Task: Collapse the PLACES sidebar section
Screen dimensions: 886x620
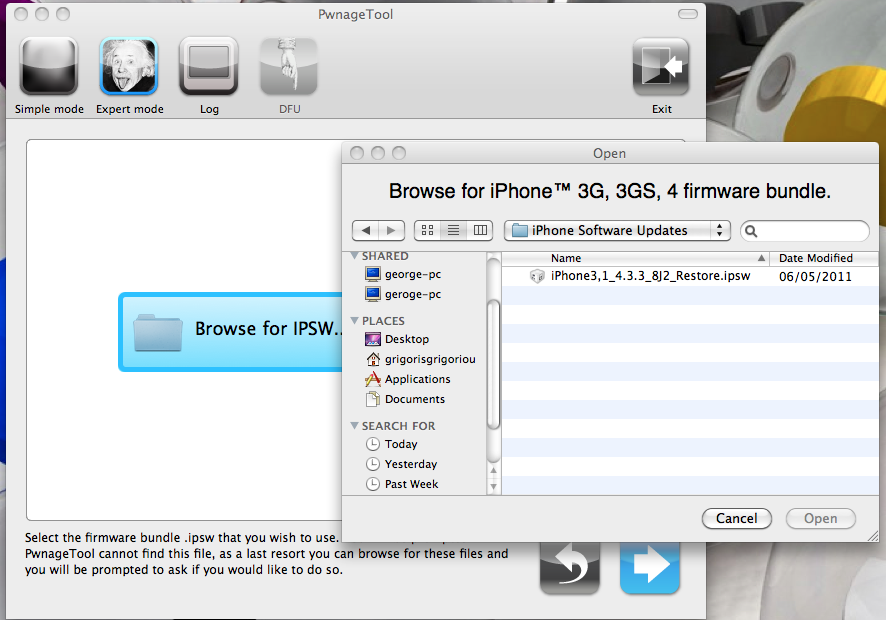Action: pos(355,320)
